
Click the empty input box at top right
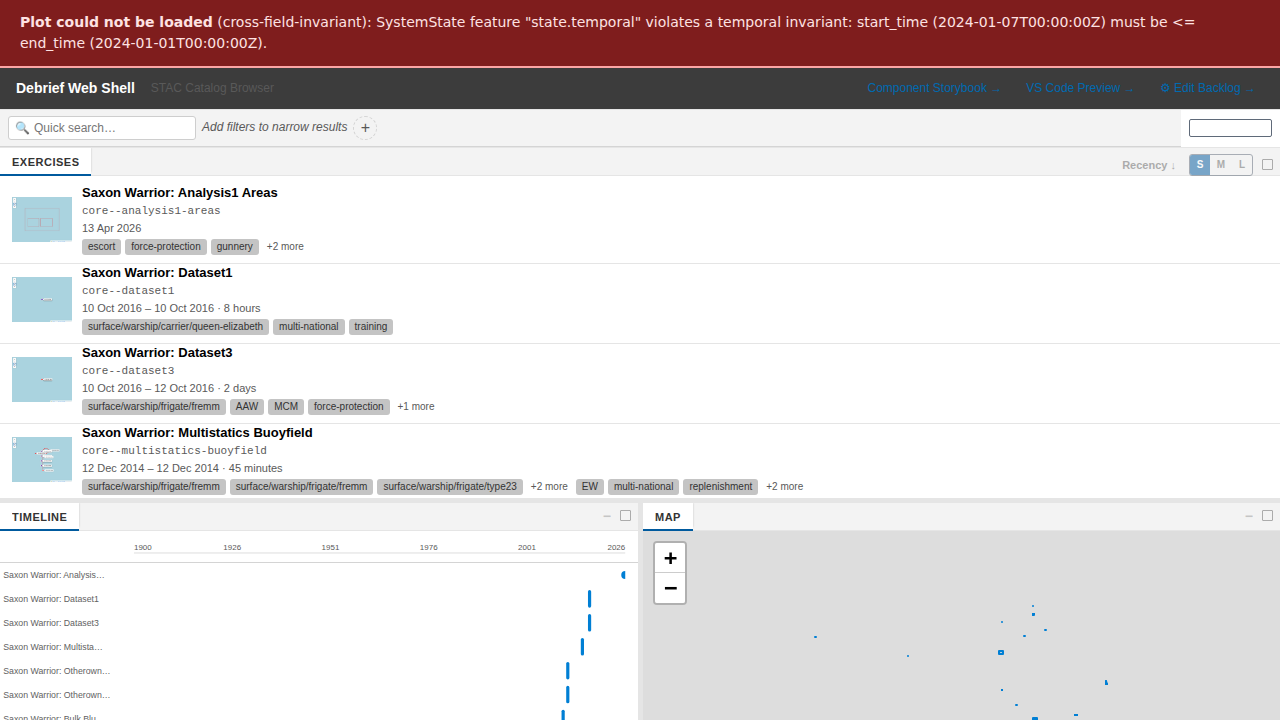(1230, 128)
